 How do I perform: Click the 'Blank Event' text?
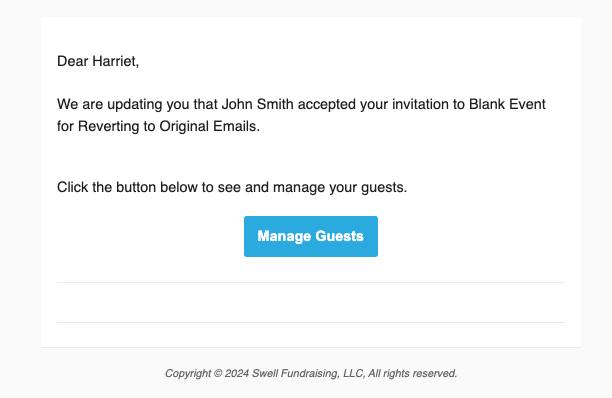(507, 104)
